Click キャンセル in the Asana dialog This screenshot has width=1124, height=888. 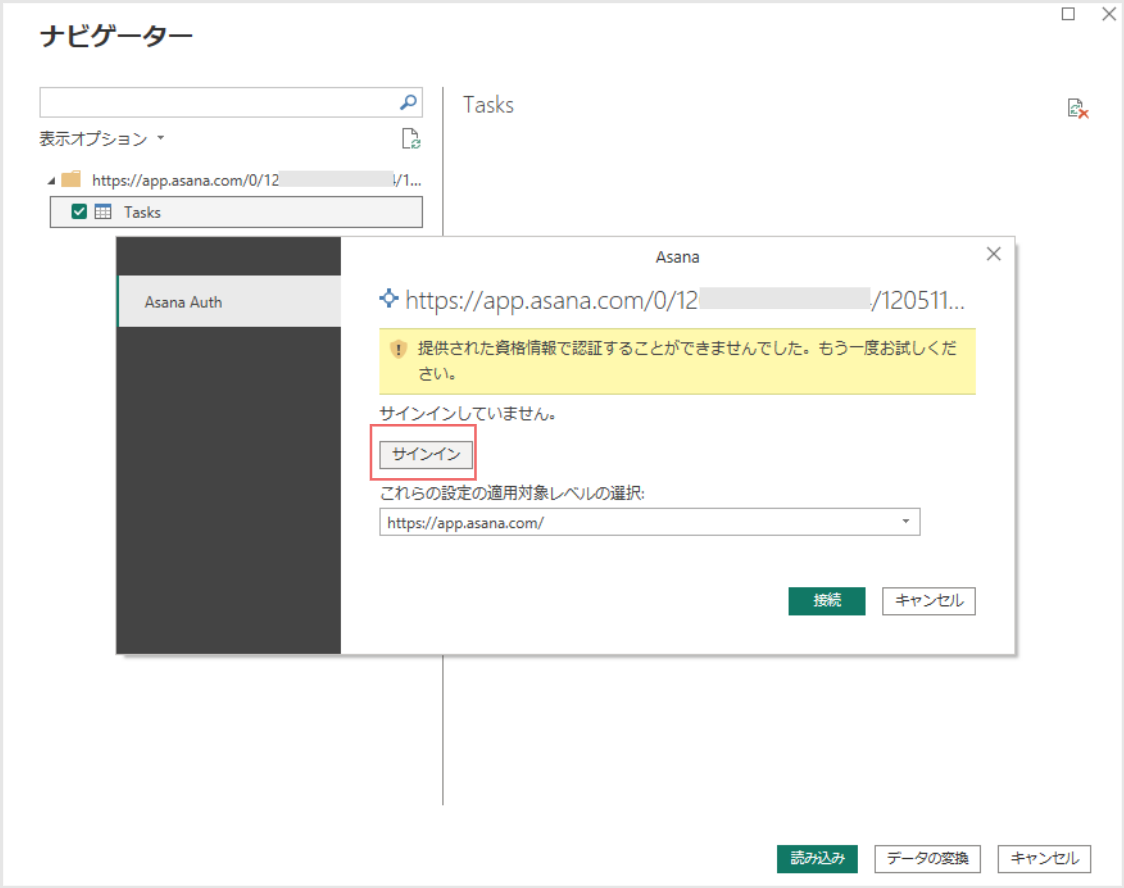928,601
